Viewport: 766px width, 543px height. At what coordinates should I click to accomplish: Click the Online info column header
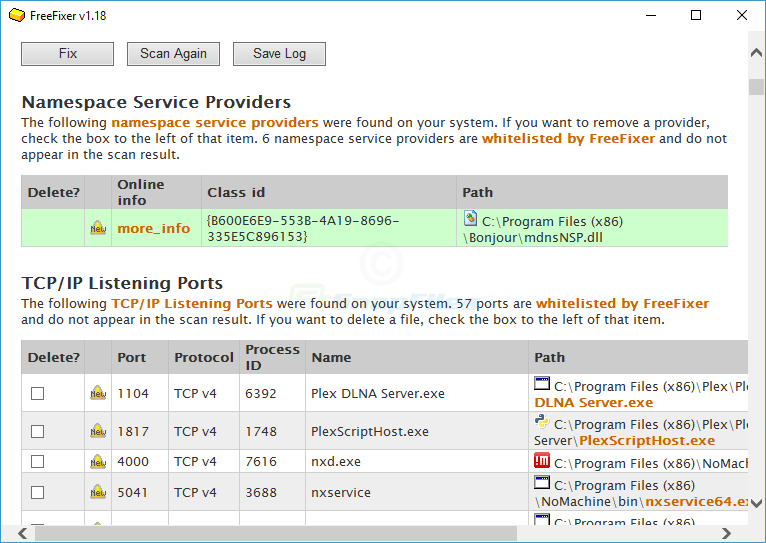tap(156, 192)
